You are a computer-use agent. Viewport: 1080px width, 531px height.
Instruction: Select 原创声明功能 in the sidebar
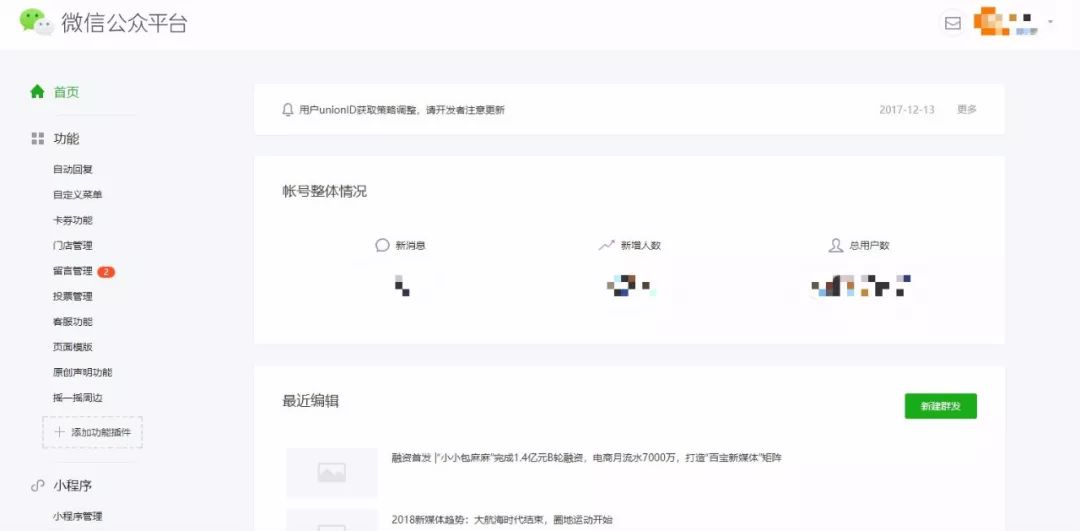point(83,373)
